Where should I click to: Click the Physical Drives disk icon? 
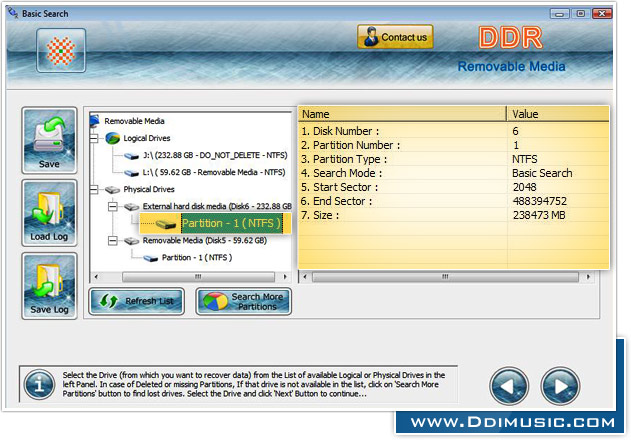click(112, 190)
